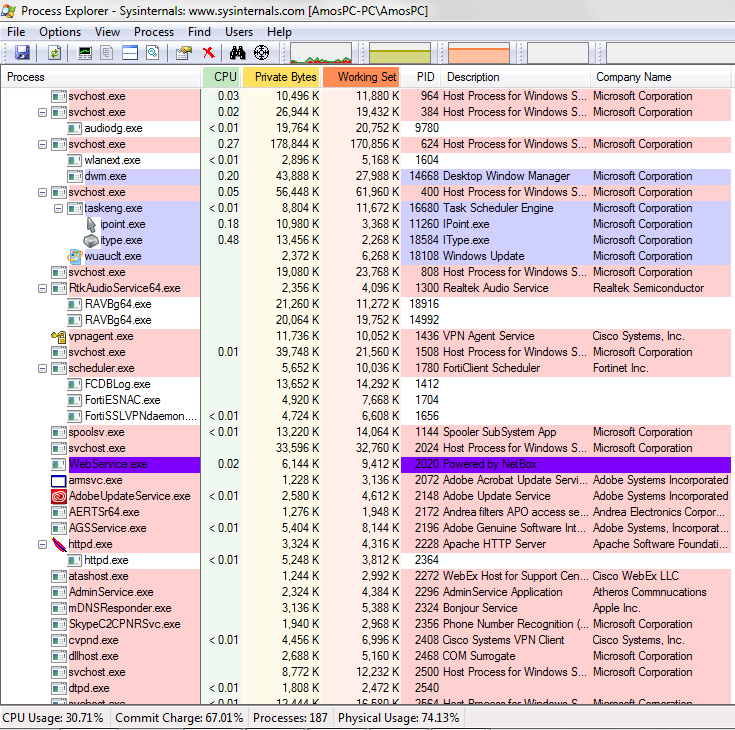Click the mouse pointer icon of ipoint.exe
Viewport: 735px width, 730px height.
[x=91, y=224]
